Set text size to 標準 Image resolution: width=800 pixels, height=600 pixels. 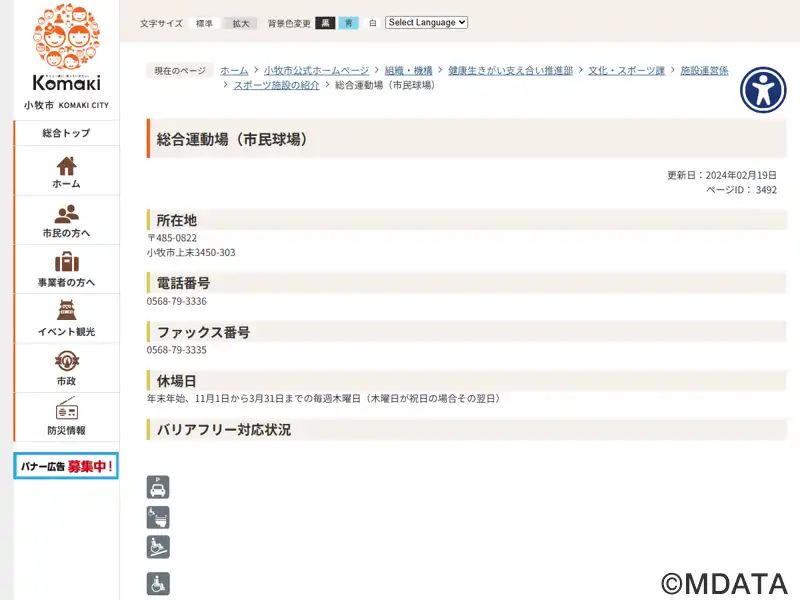[x=204, y=23]
